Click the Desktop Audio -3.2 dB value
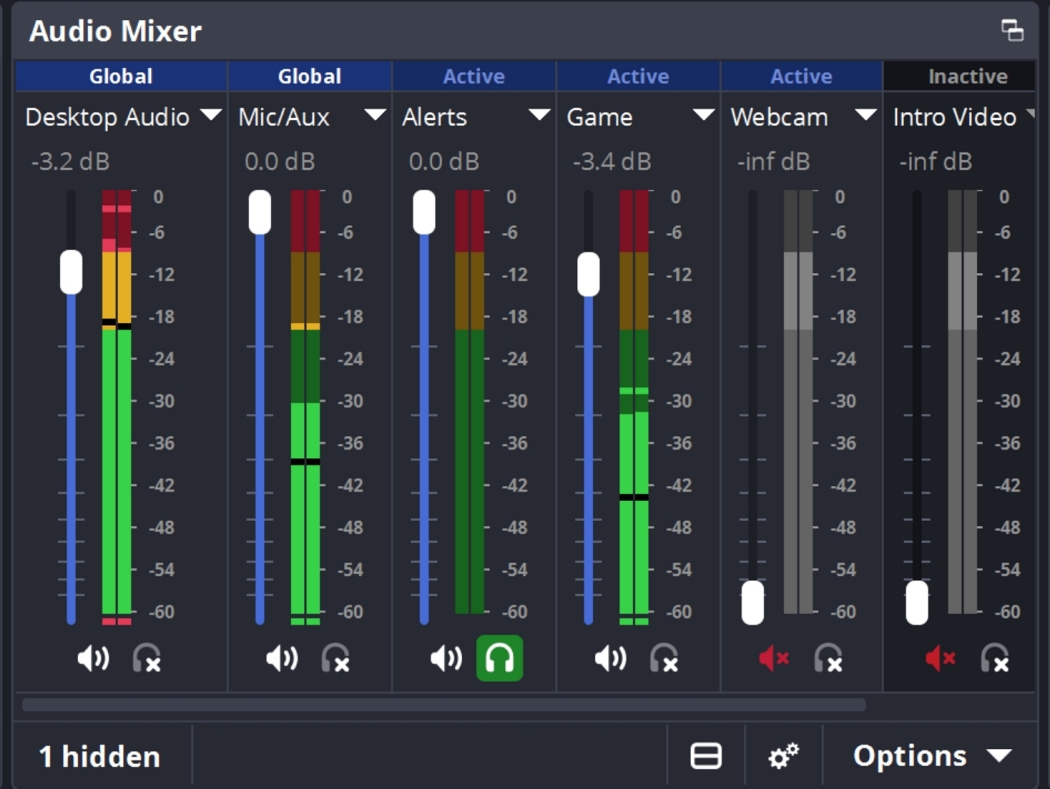 tap(70, 161)
